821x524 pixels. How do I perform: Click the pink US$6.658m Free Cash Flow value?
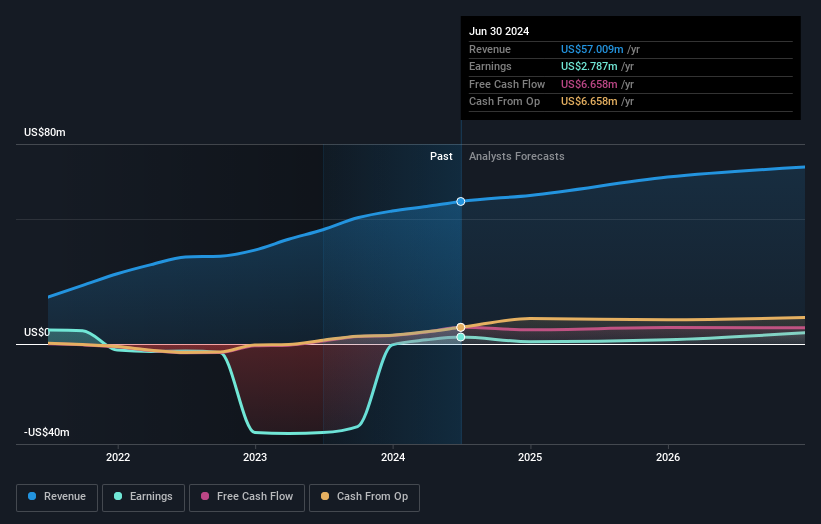click(x=589, y=84)
